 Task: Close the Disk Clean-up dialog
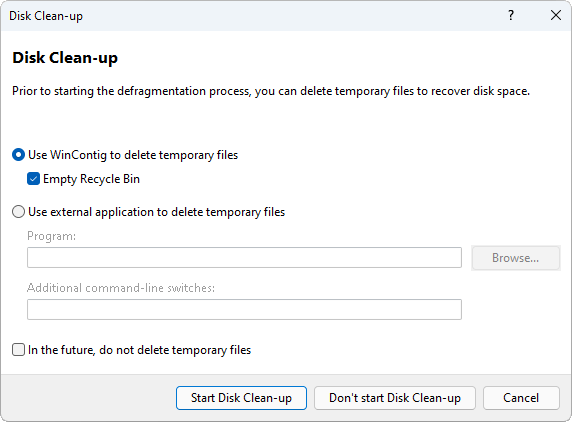point(556,15)
